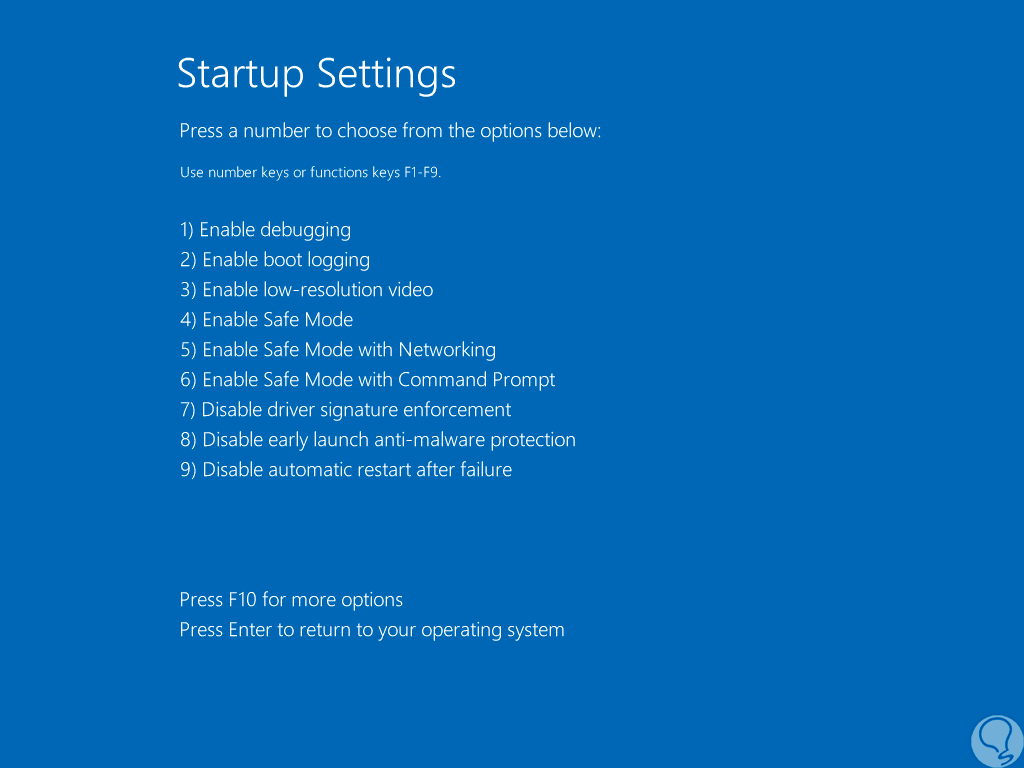The width and height of the screenshot is (1024, 768).
Task: Click the "Use number keys" hint text
Action: pyautogui.click(x=234, y=172)
